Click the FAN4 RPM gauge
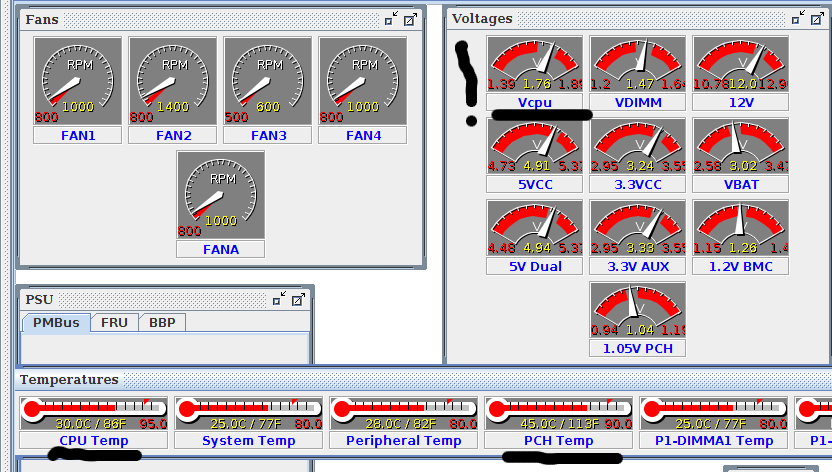832x472 pixels. coord(362,81)
